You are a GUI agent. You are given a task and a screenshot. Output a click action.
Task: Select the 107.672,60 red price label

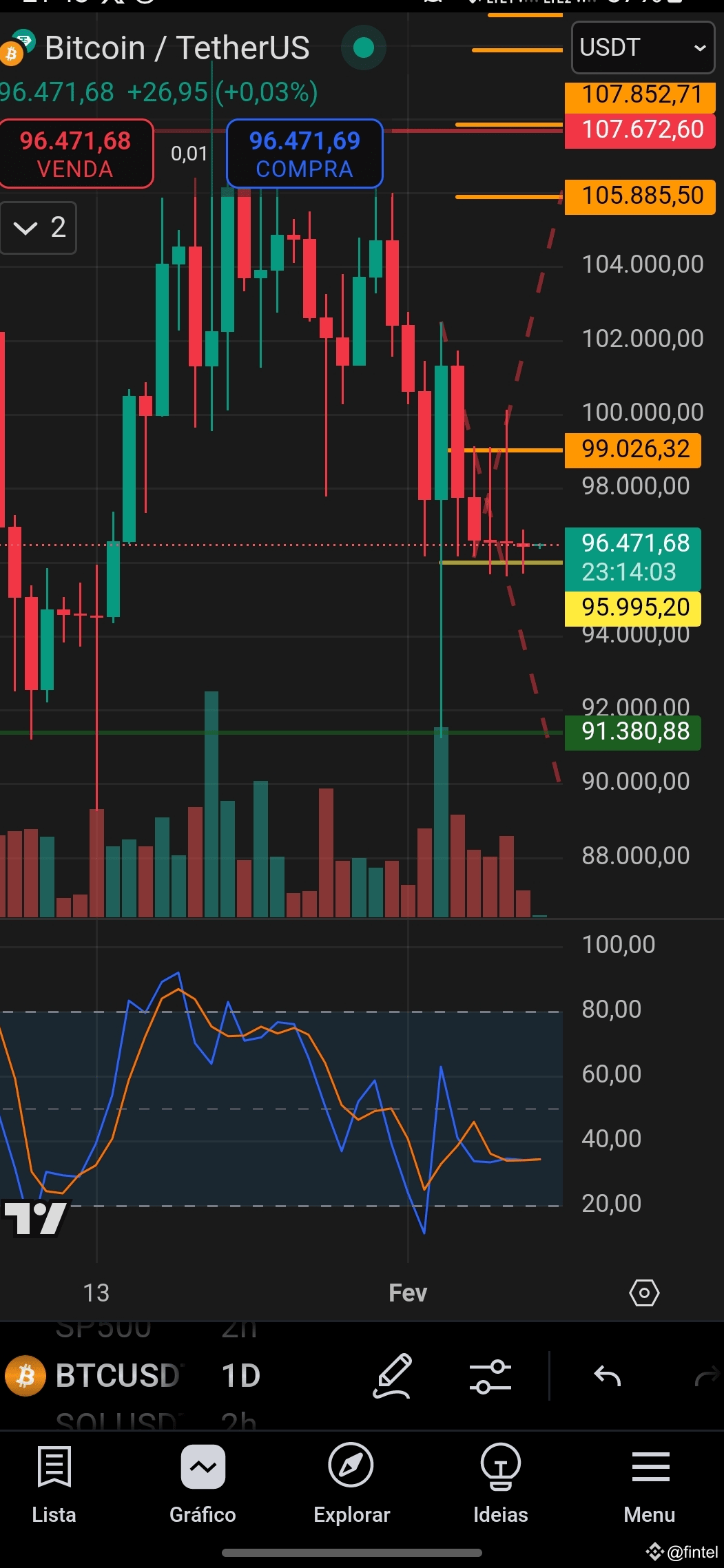(640, 130)
